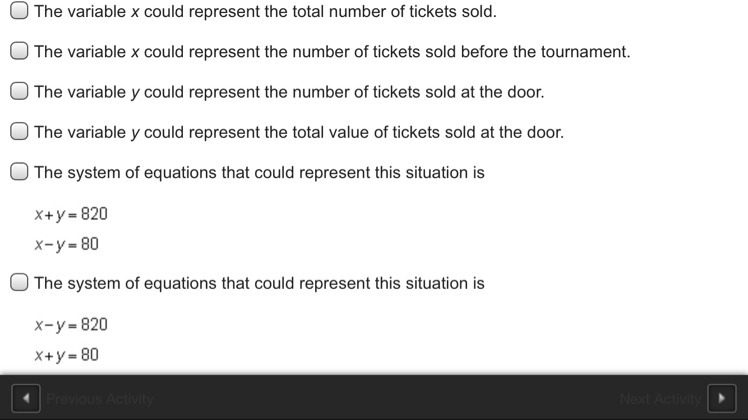Image resolution: width=748 pixels, height=420 pixels.
Task: Tick the system with x+y=820 checkbox
Action: pyautogui.click(x=19, y=171)
